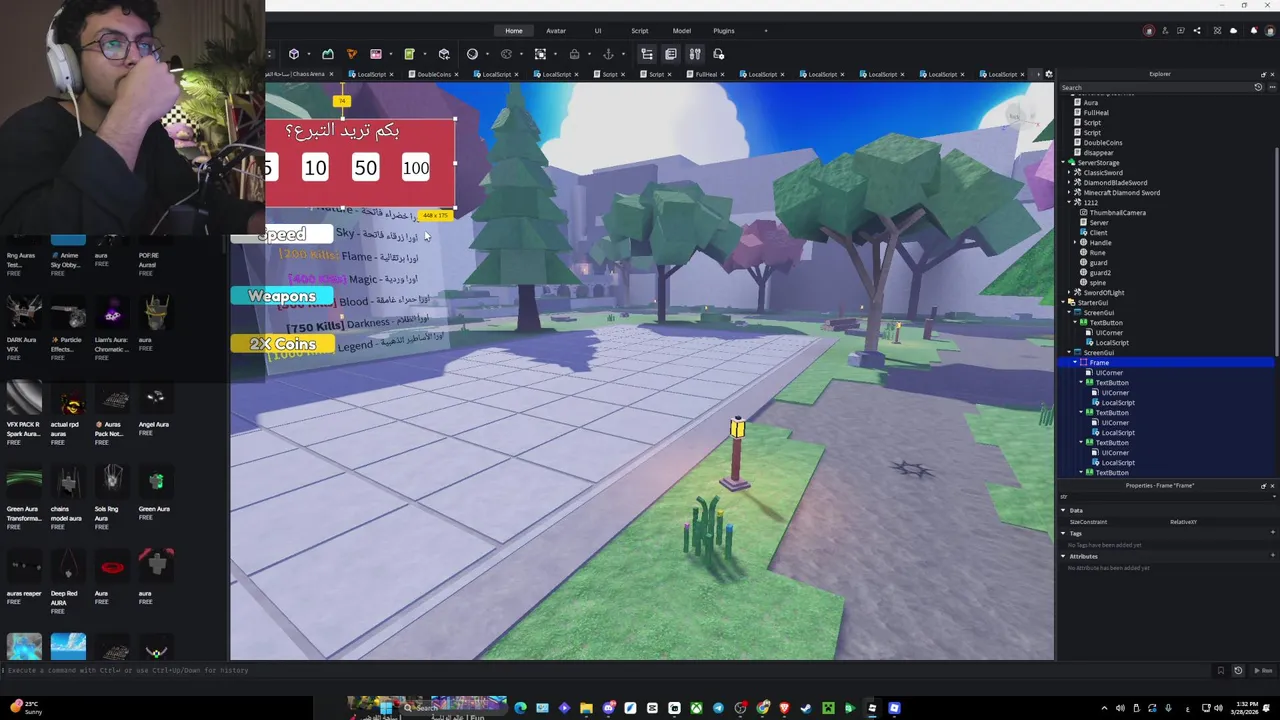Toggle the sliders settings panel button
This screenshot has height=720, width=1280.
pos(695,54)
